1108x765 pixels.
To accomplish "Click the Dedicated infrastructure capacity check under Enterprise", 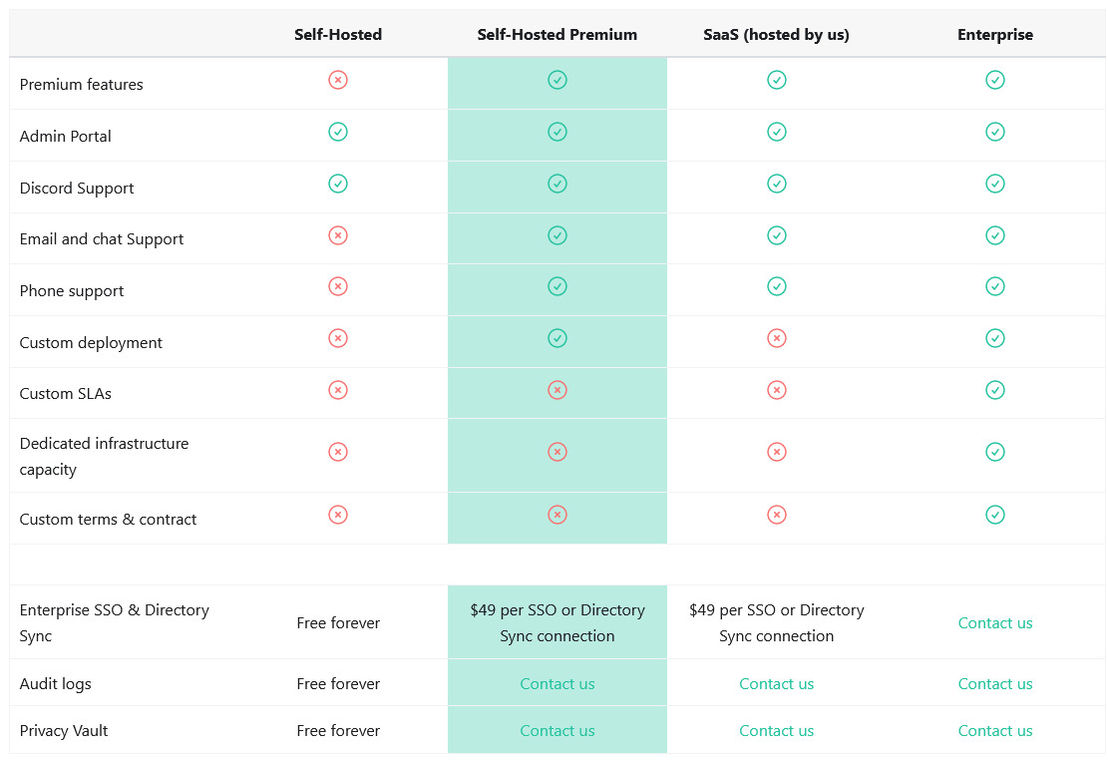I will [x=995, y=451].
